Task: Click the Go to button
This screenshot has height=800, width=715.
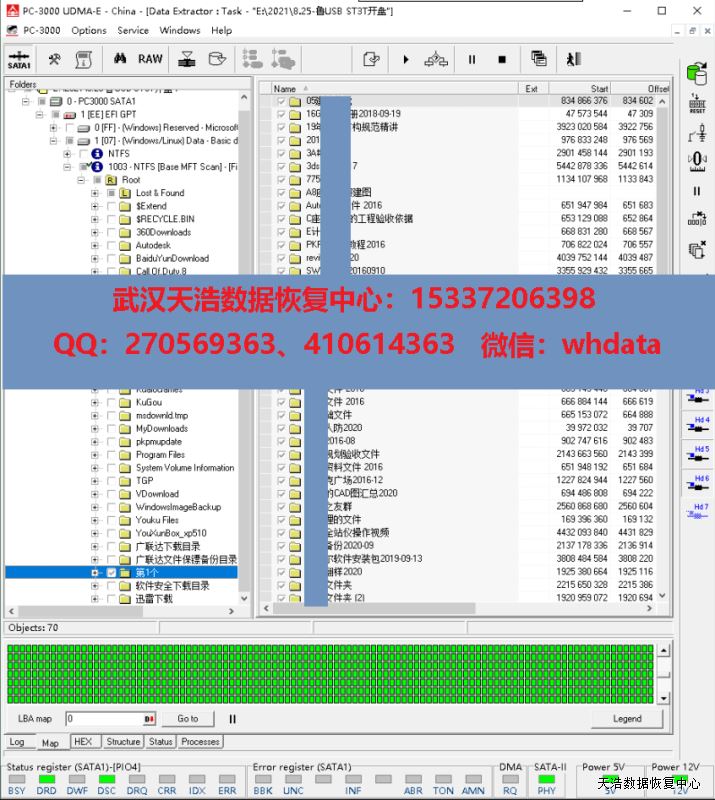Action: pyautogui.click(x=188, y=718)
